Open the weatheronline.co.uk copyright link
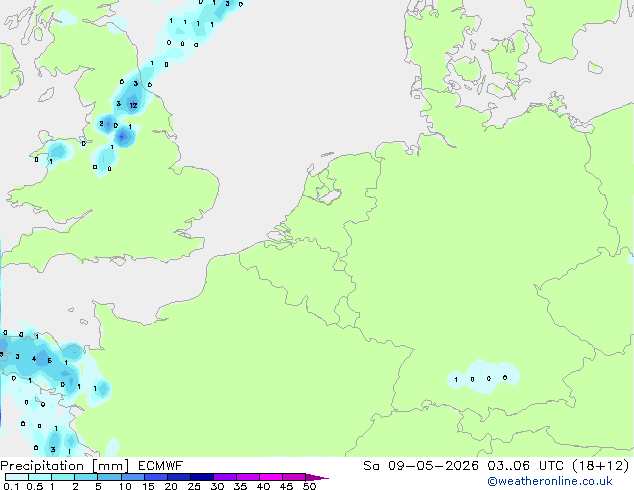The height and width of the screenshot is (490, 634). 550,481
